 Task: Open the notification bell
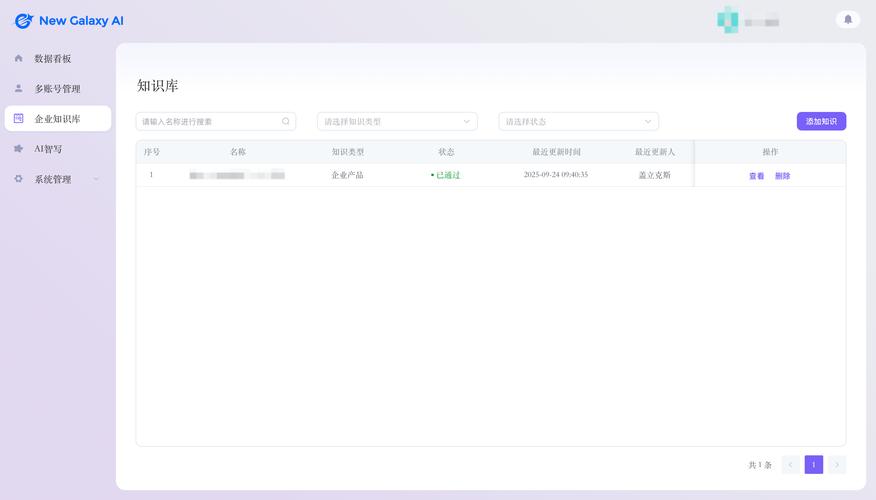point(848,20)
